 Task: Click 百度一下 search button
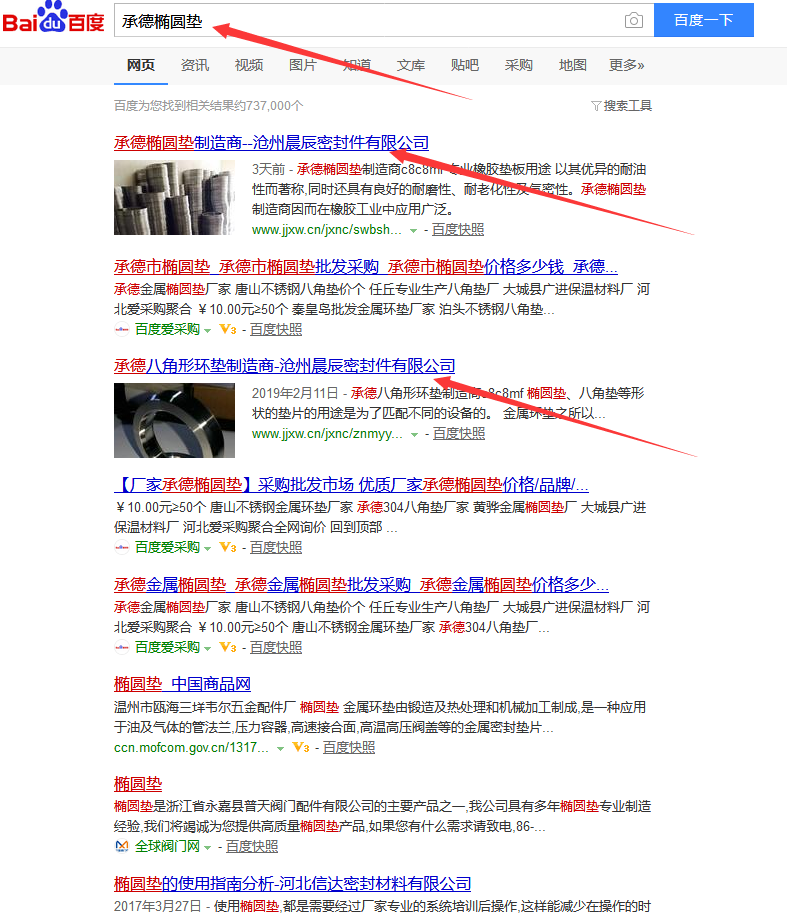[x=704, y=20]
